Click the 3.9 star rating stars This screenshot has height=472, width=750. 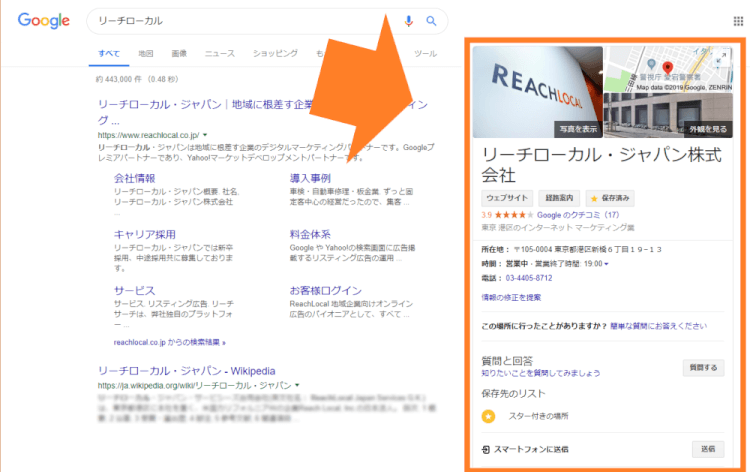coord(514,215)
